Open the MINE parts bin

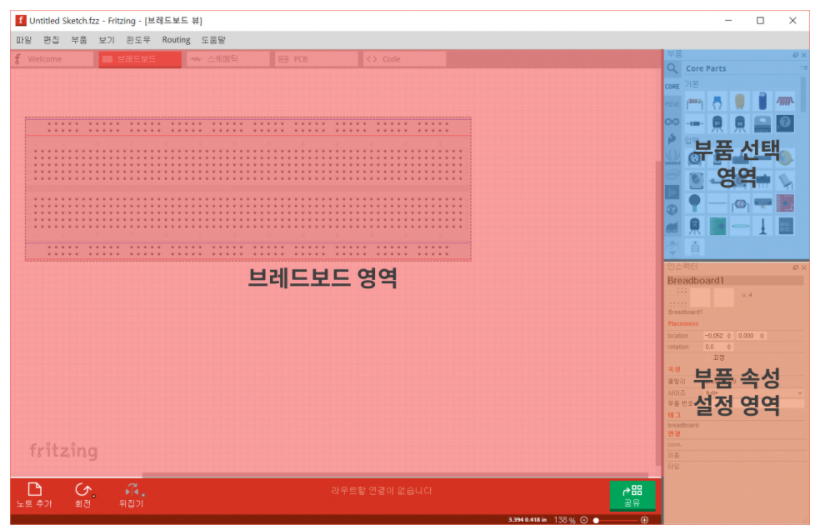click(672, 104)
